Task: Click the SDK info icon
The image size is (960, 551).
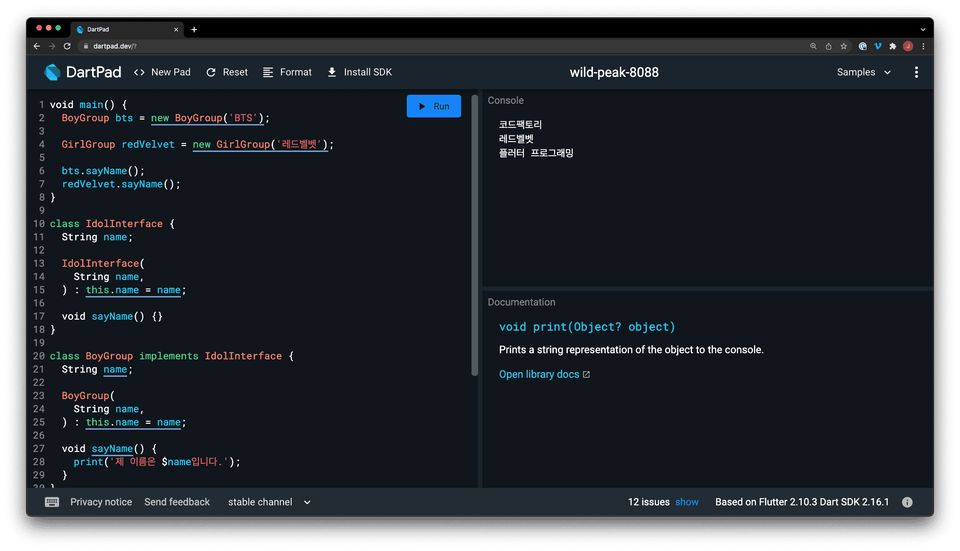Action: coord(907,502)
